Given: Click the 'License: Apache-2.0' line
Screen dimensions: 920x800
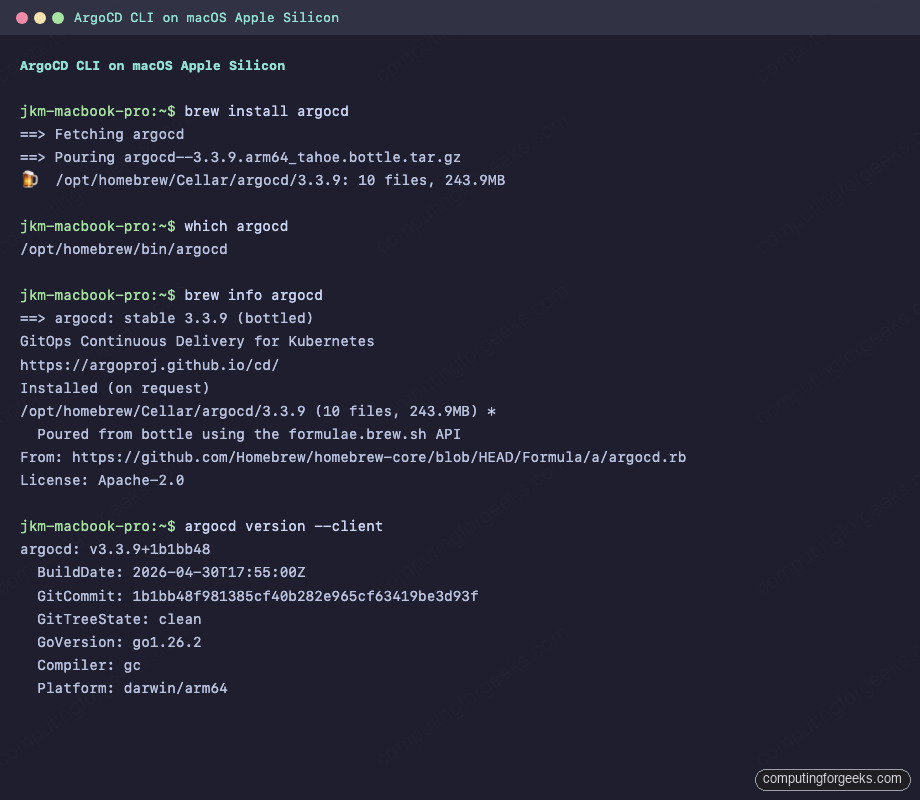Looking at the screenshot, I should point(102,480).
